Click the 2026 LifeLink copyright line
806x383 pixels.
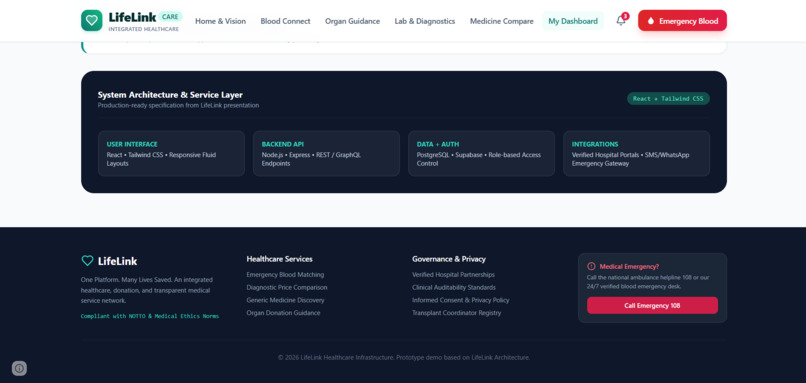[404, 357]
